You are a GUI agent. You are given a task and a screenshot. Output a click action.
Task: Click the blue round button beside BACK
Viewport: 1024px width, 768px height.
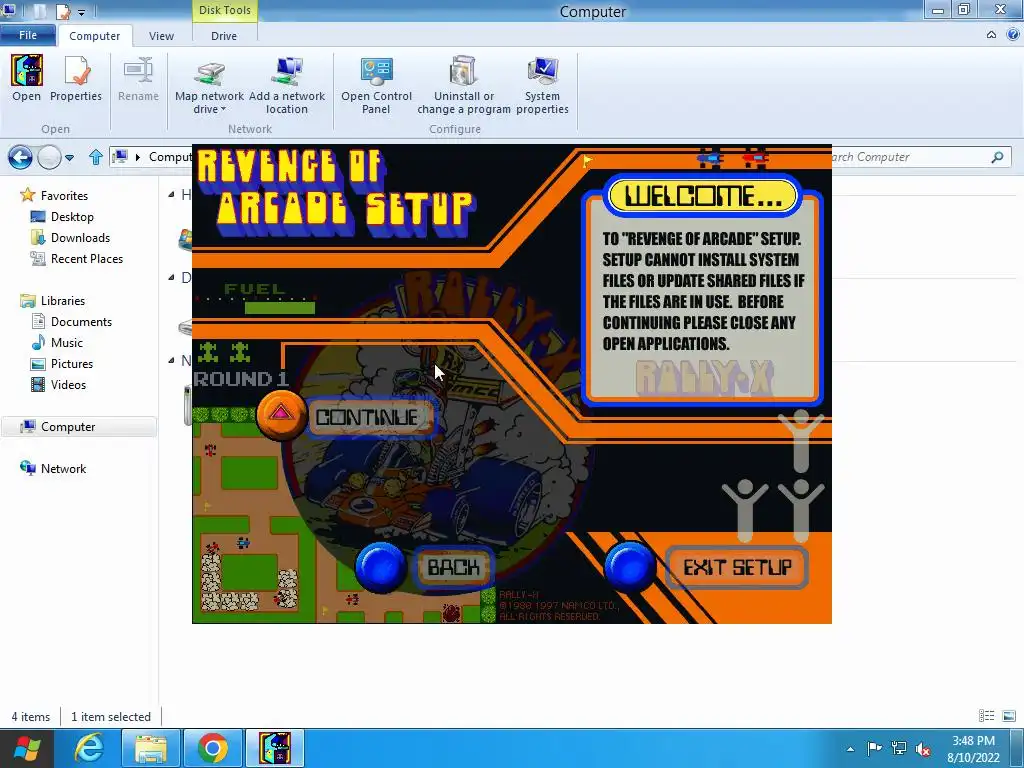tap(381, 567)
